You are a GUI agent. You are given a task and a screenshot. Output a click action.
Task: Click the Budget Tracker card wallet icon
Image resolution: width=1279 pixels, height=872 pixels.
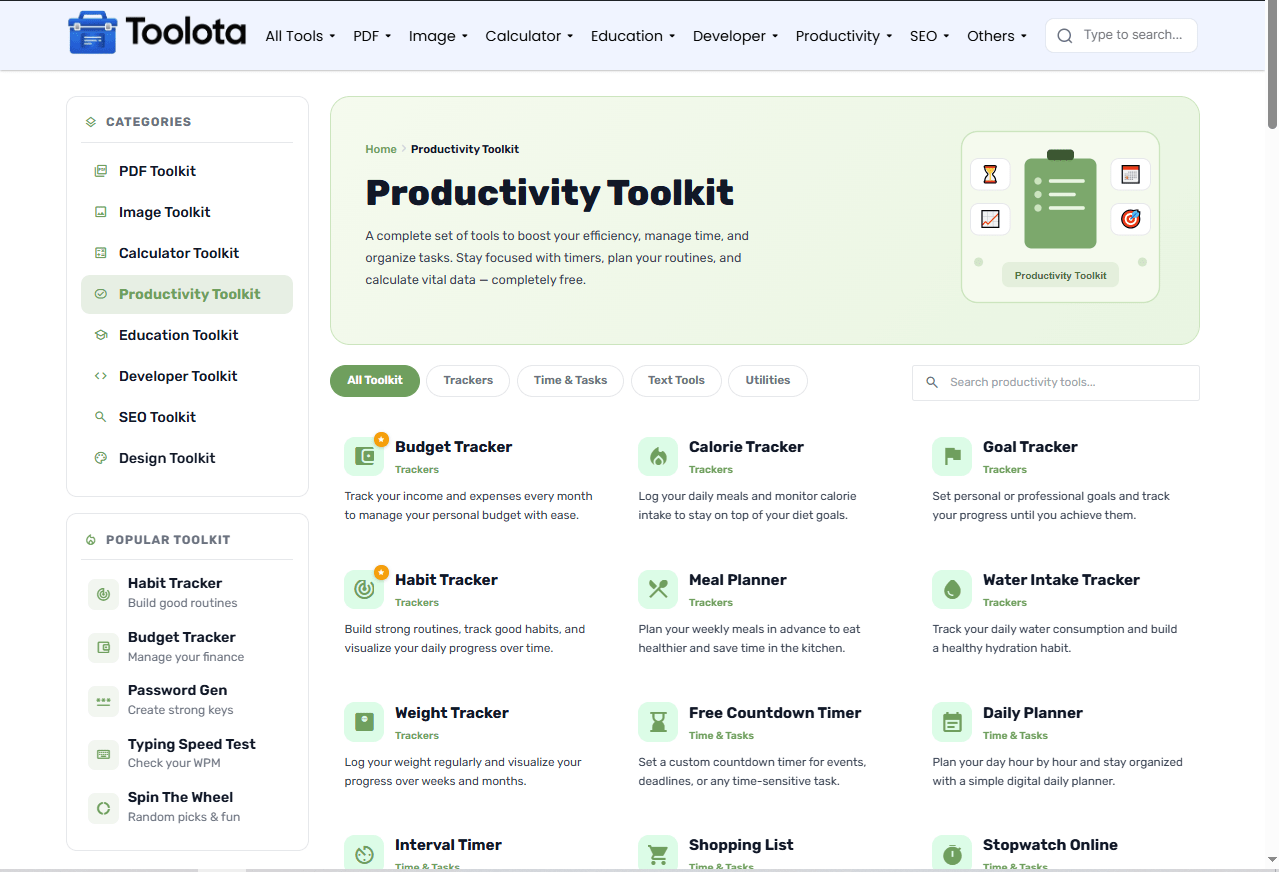click(x=364, y=456)
